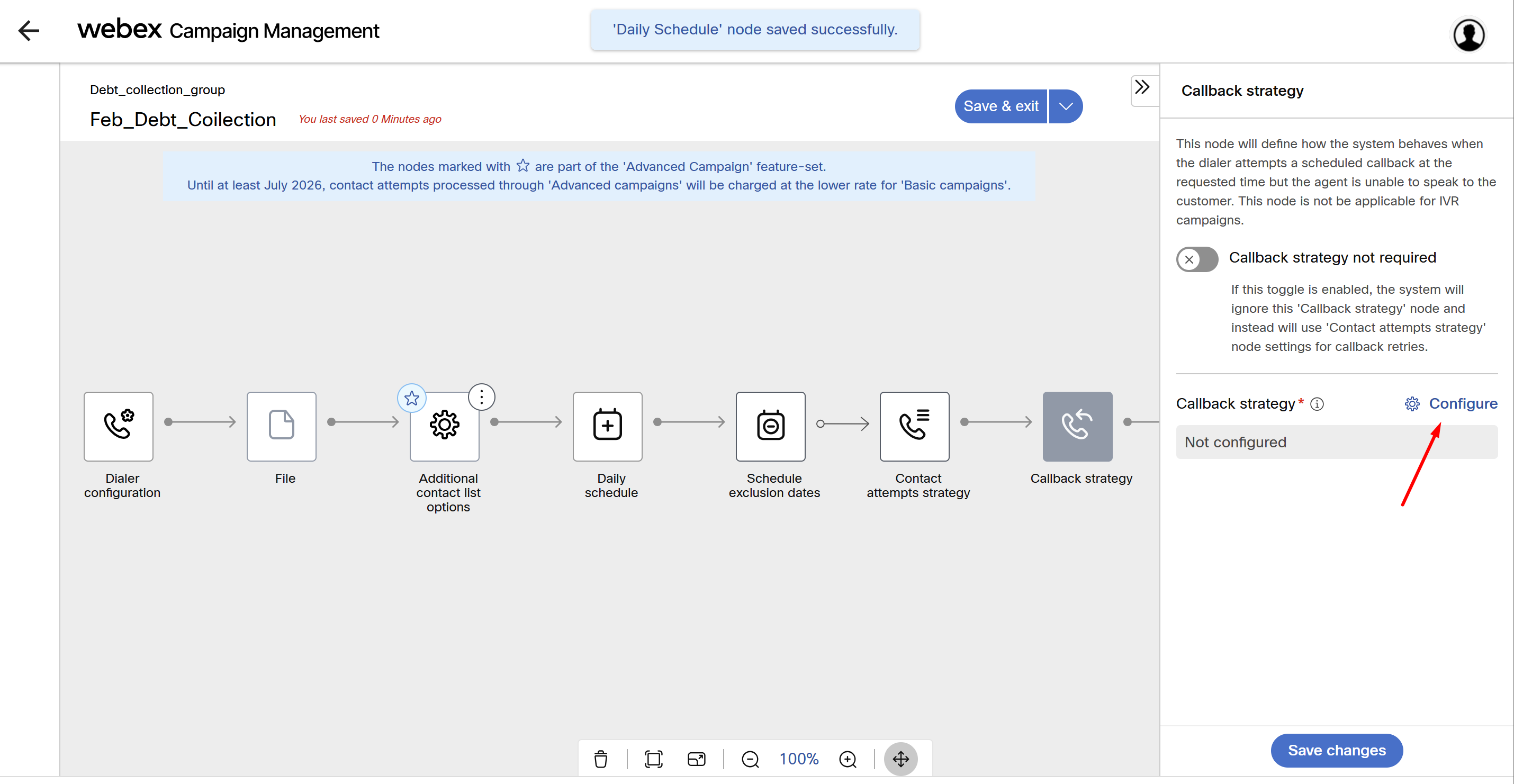
Task: Collapse the Callback strategy side panel
Action: (x=1142, y=87)
